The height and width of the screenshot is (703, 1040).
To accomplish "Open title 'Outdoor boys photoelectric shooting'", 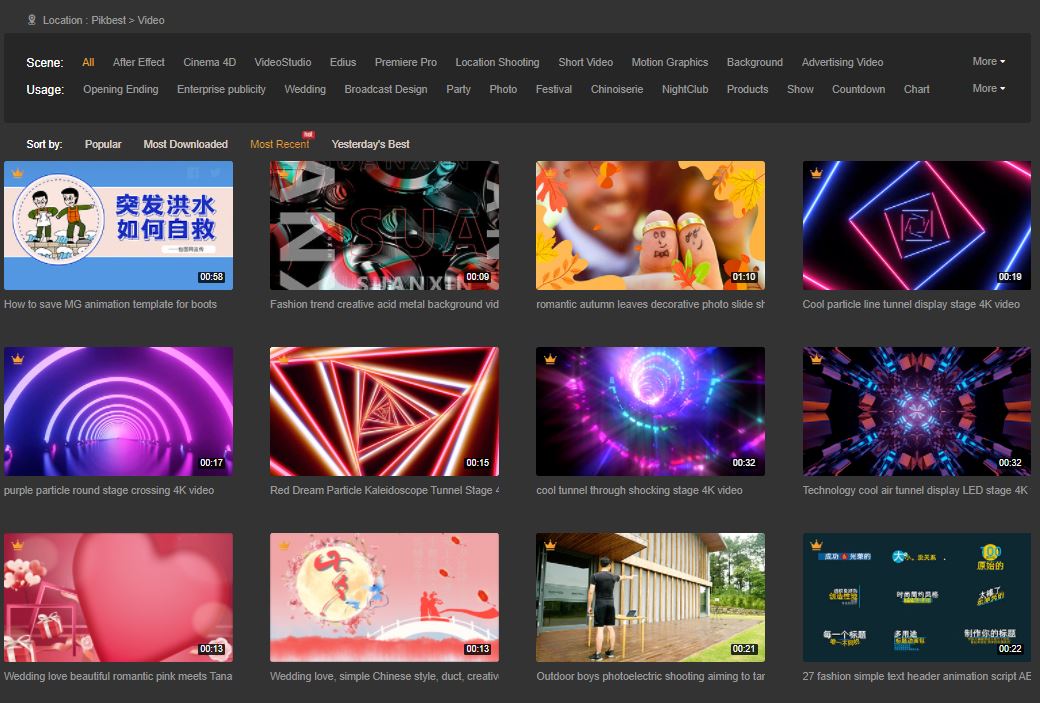I will click(650, 676).
